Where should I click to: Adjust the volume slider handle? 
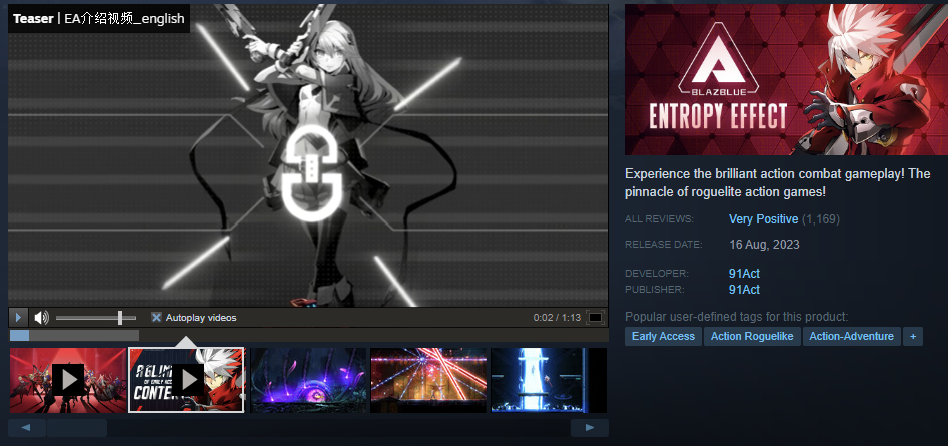[x=120, y=317]
